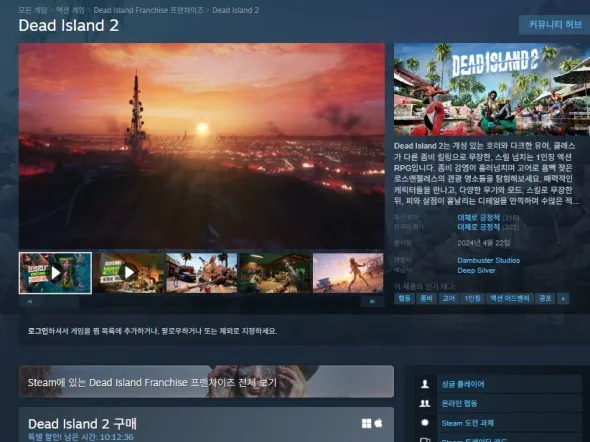Click the release date 2024년 4월 22일
The width and height of the screenshot is (590, 442).
(484, 243)
